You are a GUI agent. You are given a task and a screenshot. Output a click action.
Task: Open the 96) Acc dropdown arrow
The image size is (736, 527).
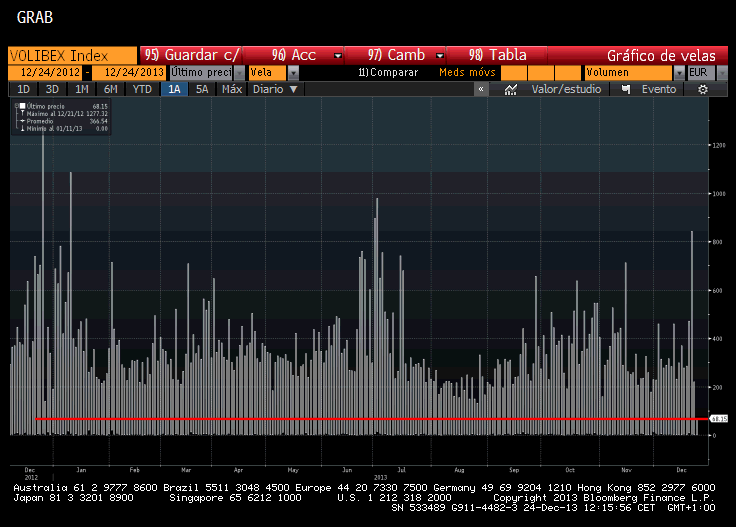pos(337,55)
